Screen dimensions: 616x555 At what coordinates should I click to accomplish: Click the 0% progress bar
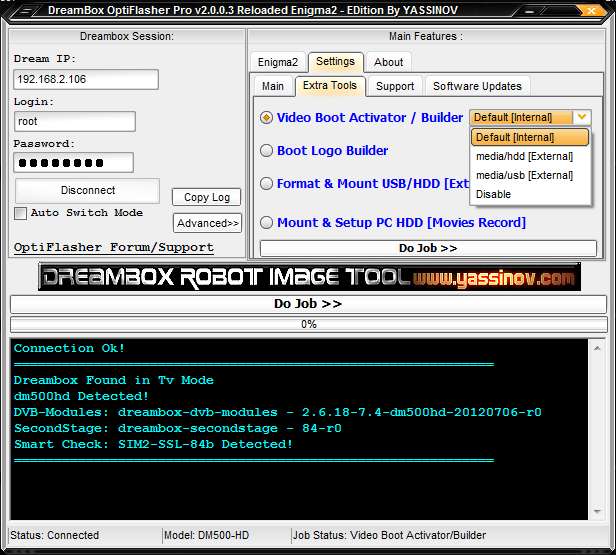pos(309,324)
